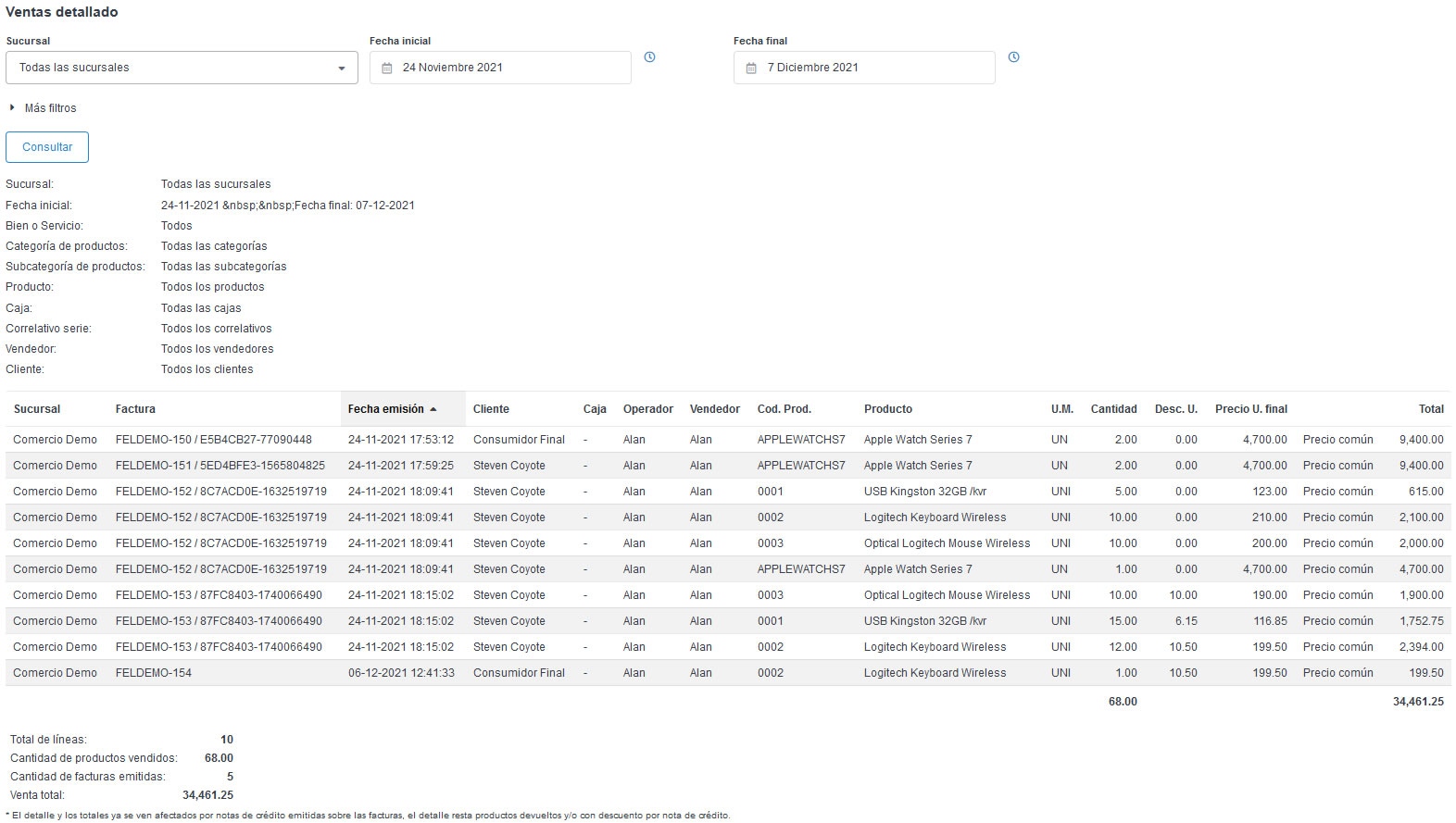Sort by the Total column header
Screen dimensions: 1456x823
(1430, 409)
